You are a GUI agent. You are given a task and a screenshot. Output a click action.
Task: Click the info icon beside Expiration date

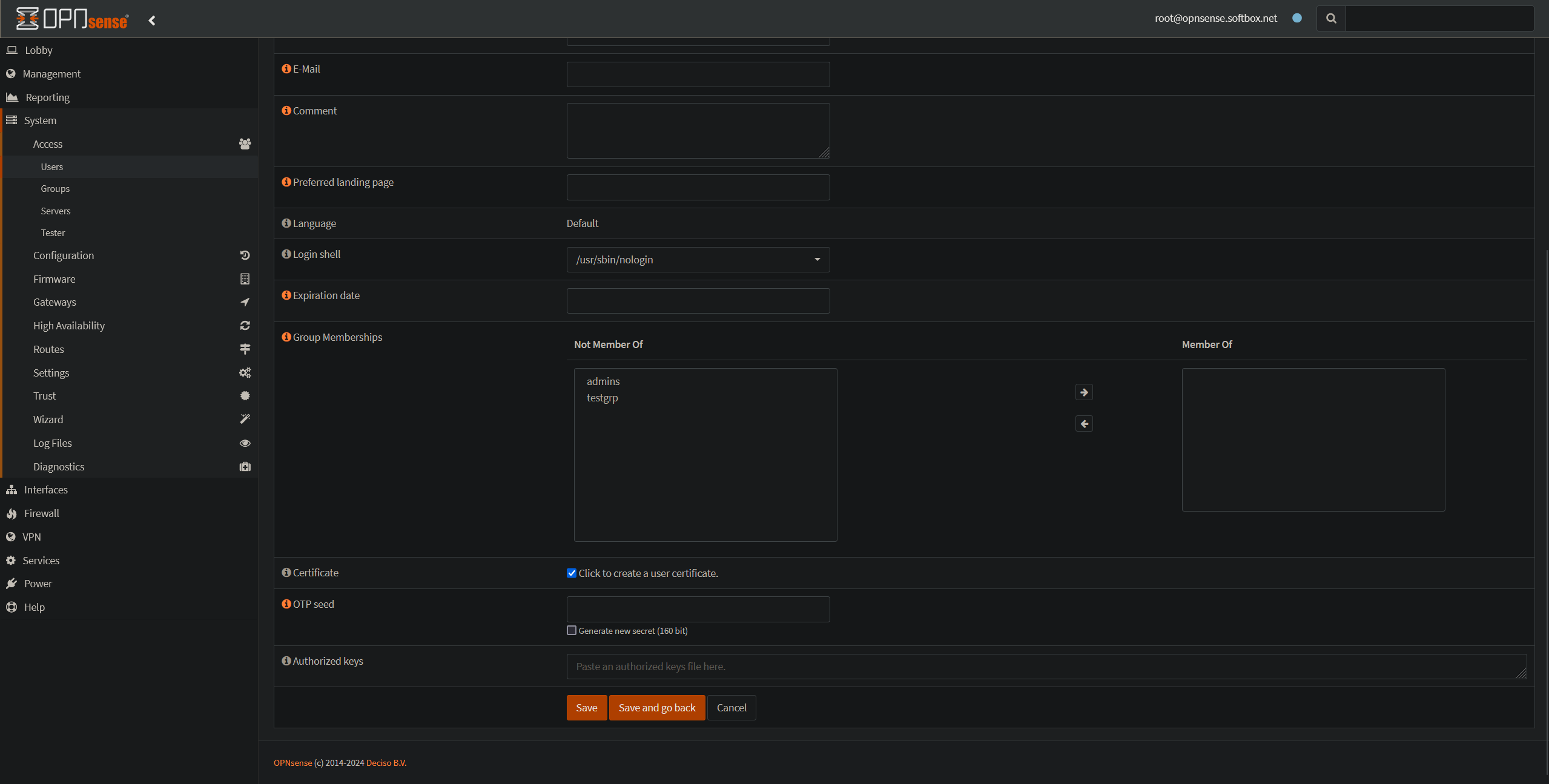point(286,295)
